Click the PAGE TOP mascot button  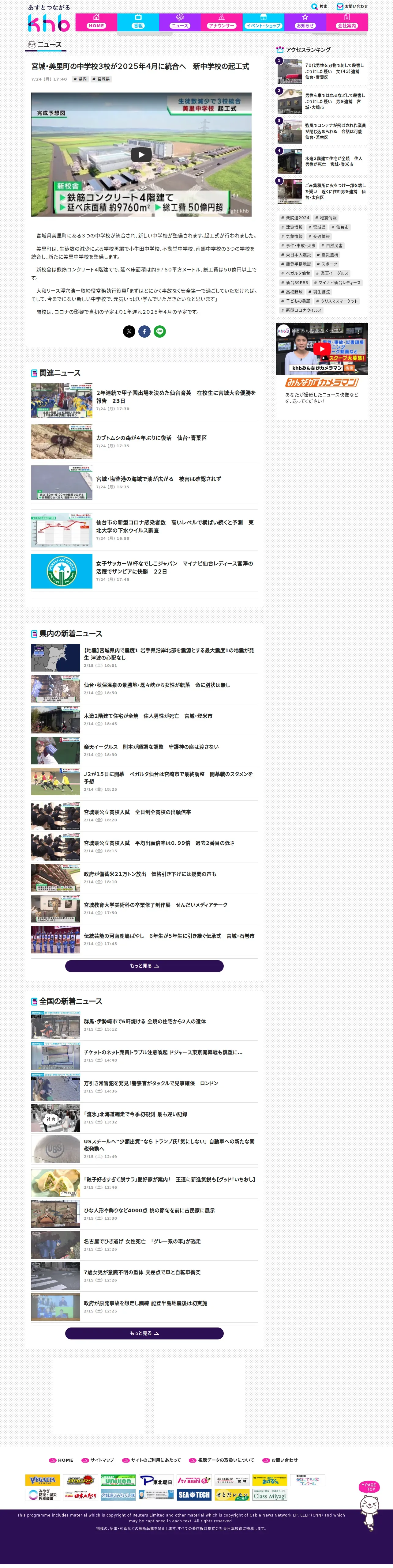369,1506
